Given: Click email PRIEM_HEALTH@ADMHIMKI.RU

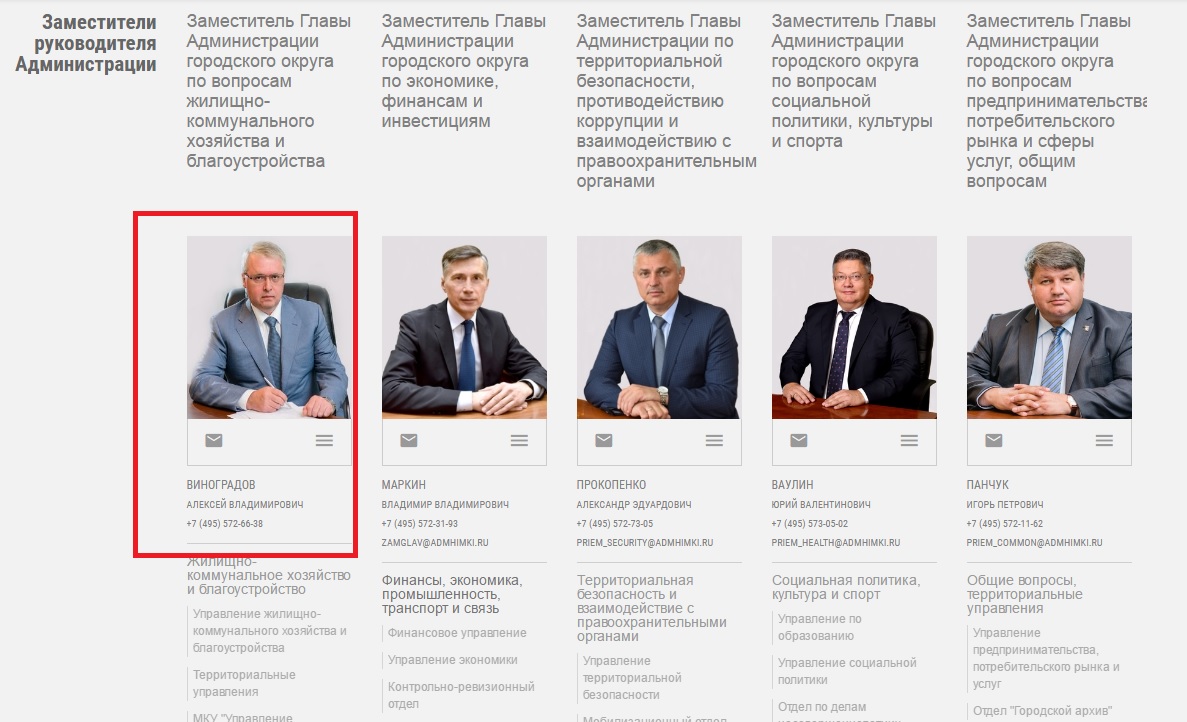Looking at the screenshot, I should (x=836, y=543).
